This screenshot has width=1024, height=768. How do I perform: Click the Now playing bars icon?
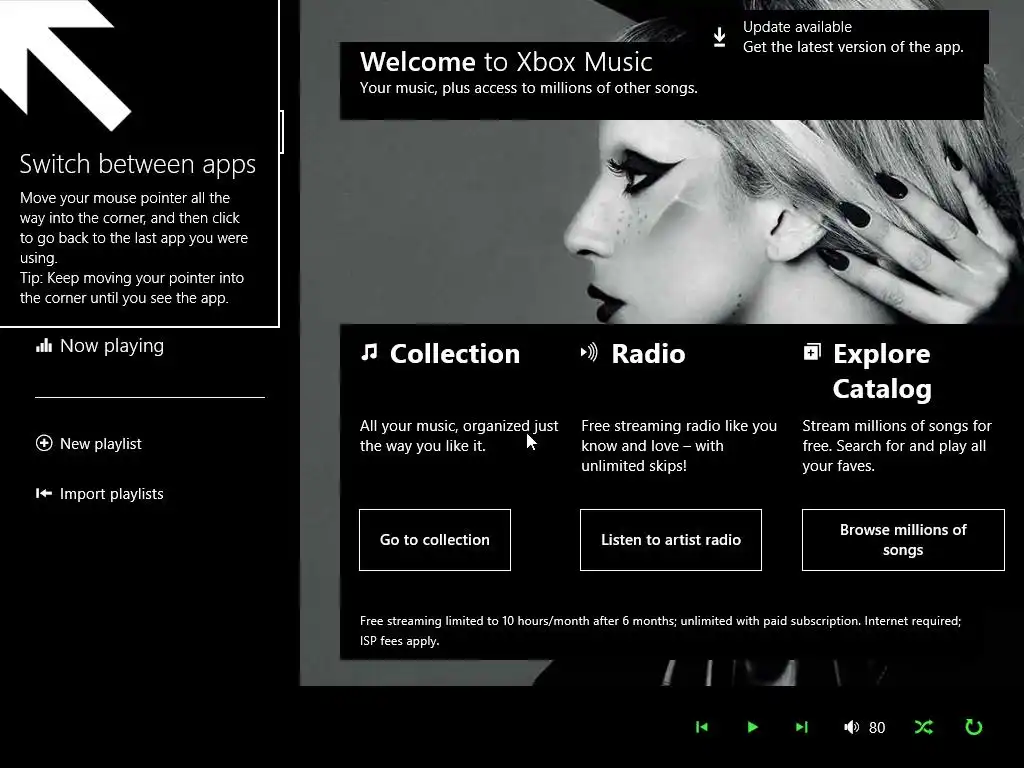[44, 345]
